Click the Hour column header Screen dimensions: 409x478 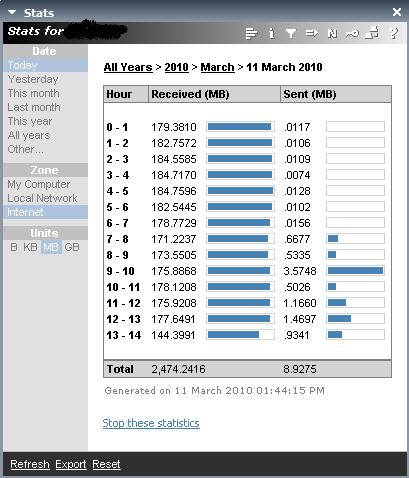(126, 94)
